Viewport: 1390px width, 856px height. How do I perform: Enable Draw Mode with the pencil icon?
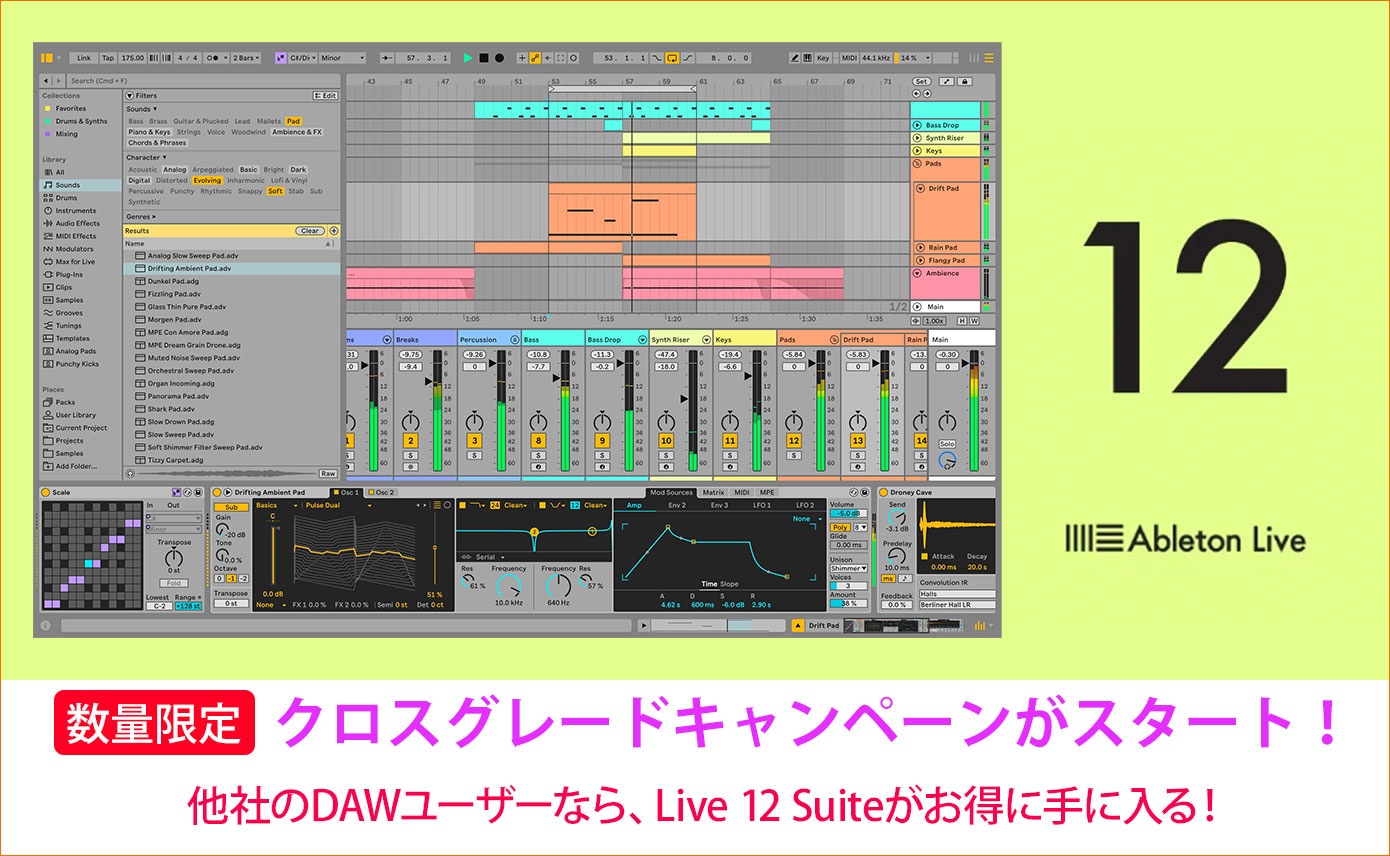tap(795, 57)
